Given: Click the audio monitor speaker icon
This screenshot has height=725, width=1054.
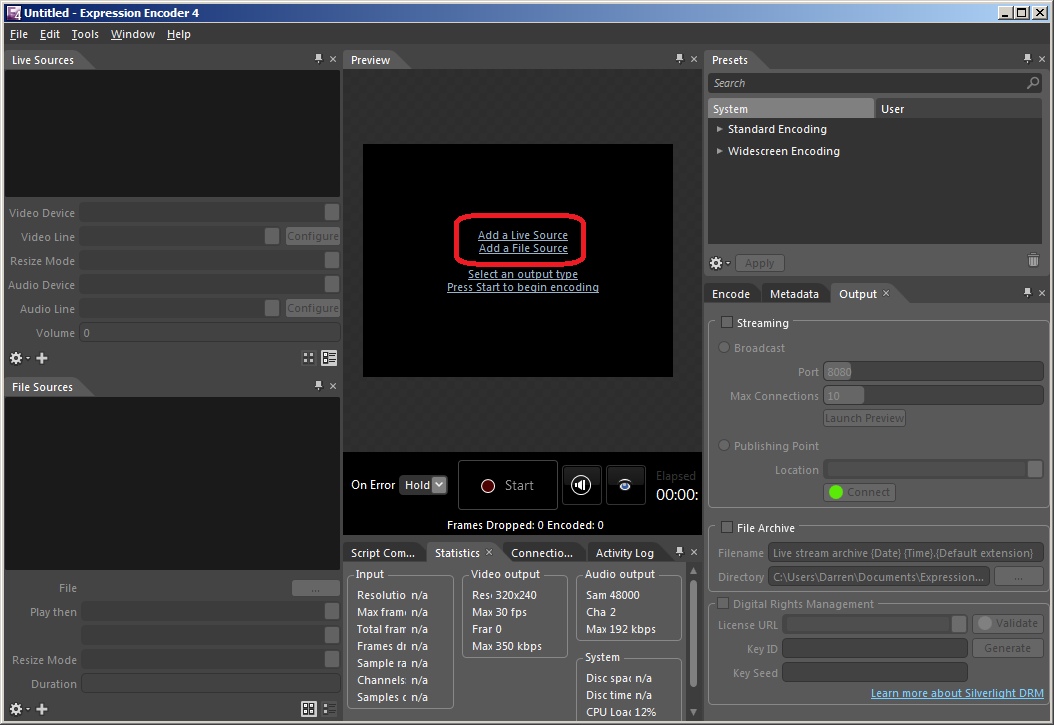Looking at the screenshot, I should point(581,485).
